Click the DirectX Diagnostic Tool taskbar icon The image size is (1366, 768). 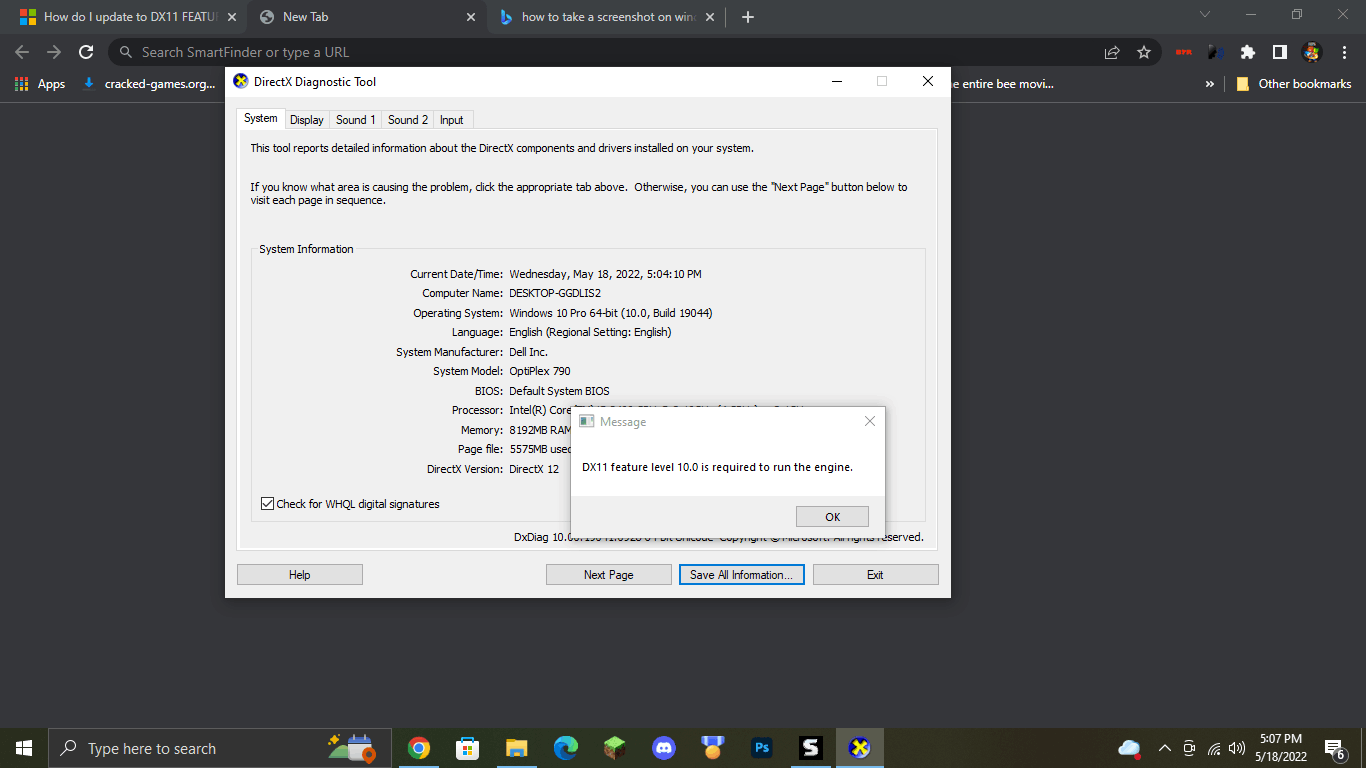pyautogui.click(x=859, y=748)
